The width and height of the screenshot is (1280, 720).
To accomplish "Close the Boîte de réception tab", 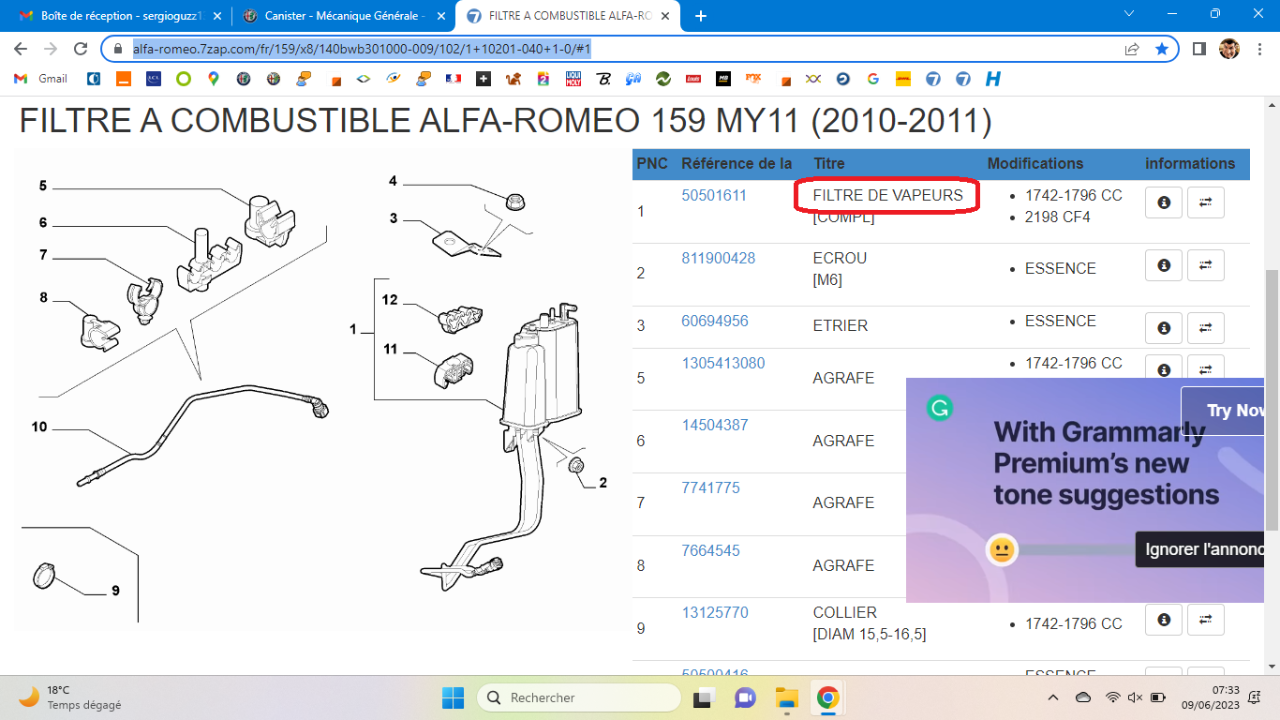I will pyautogui.click(x=217, y=16).
